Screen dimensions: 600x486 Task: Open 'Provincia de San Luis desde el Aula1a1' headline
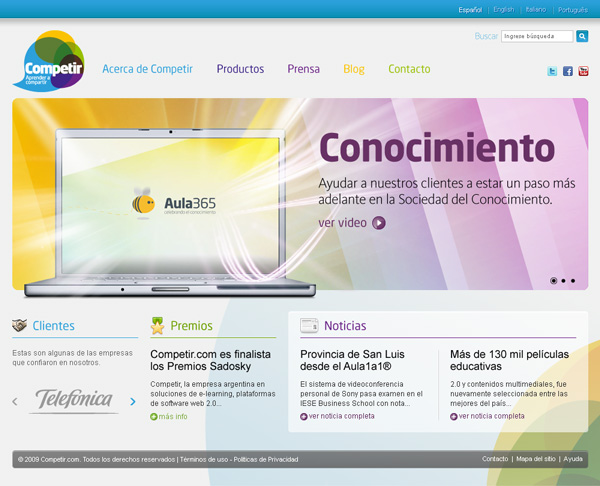click(x=352, y=360)
